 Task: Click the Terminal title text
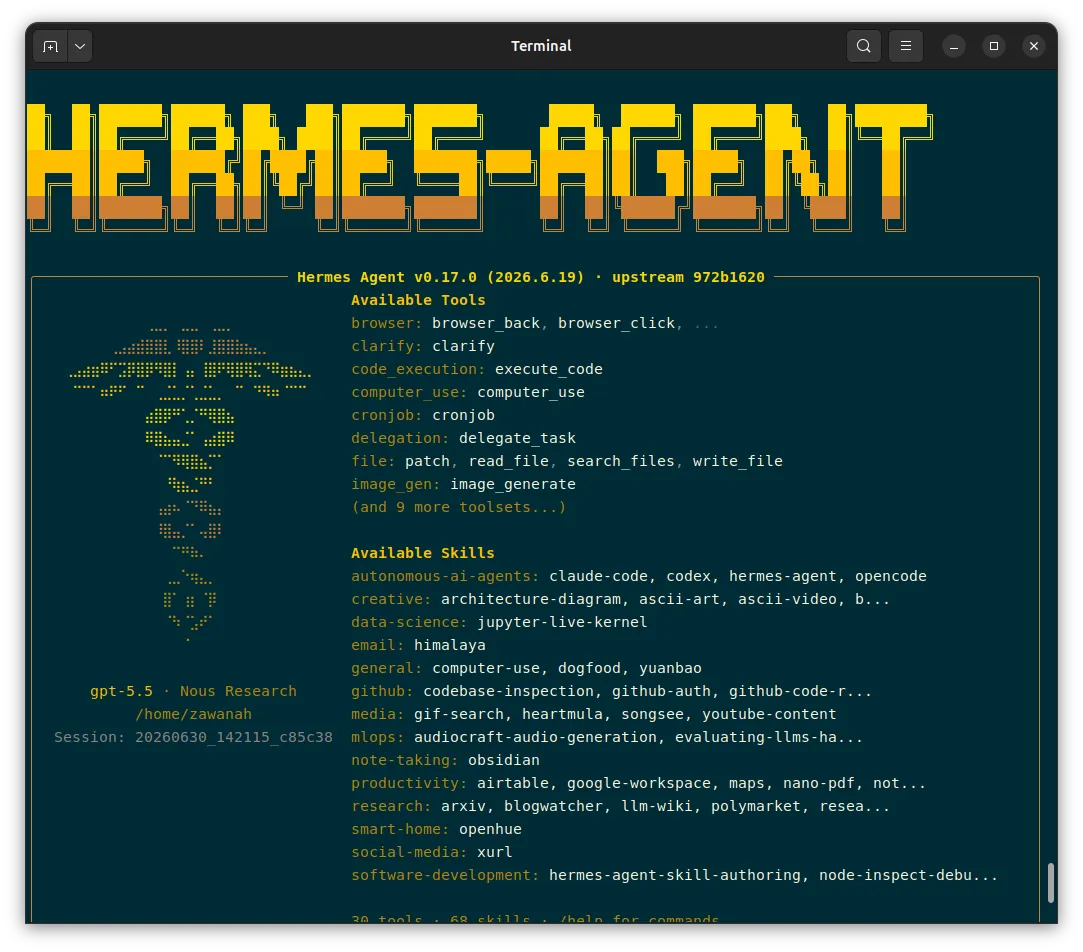pyautogui.click(x=541, y=46)
